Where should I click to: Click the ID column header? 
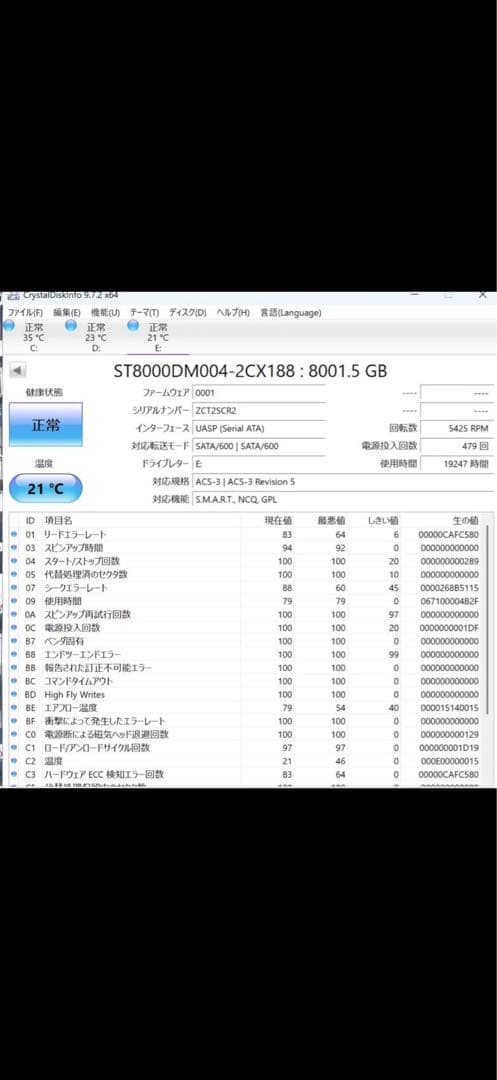(x=30, y=521)
